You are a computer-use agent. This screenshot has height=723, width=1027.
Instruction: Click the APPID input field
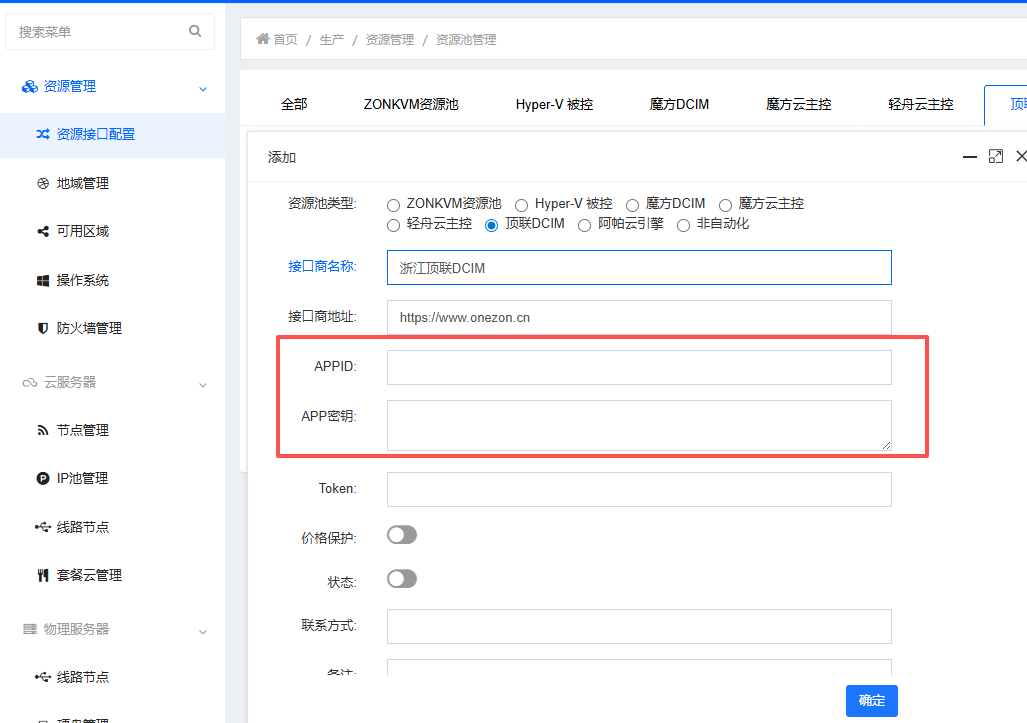[639, 367]
